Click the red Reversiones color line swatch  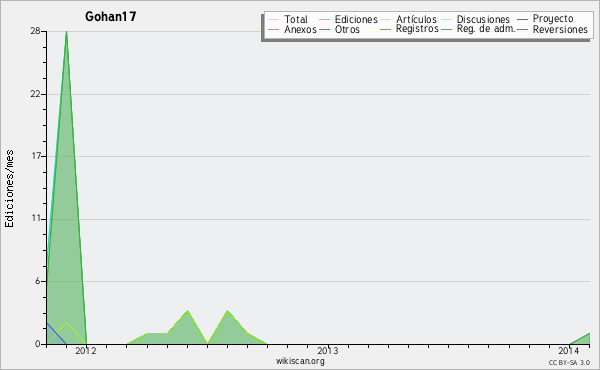pos(522,29)
